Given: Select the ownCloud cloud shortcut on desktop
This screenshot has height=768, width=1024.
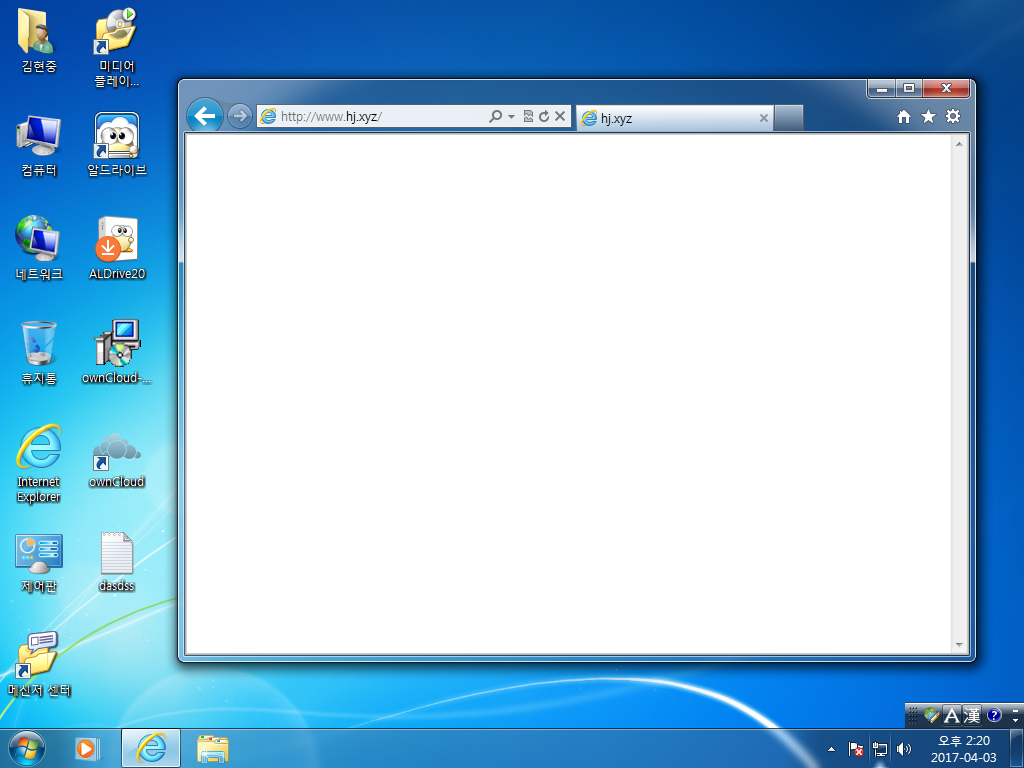Looking at the screenshot, I should click(117, 460).
